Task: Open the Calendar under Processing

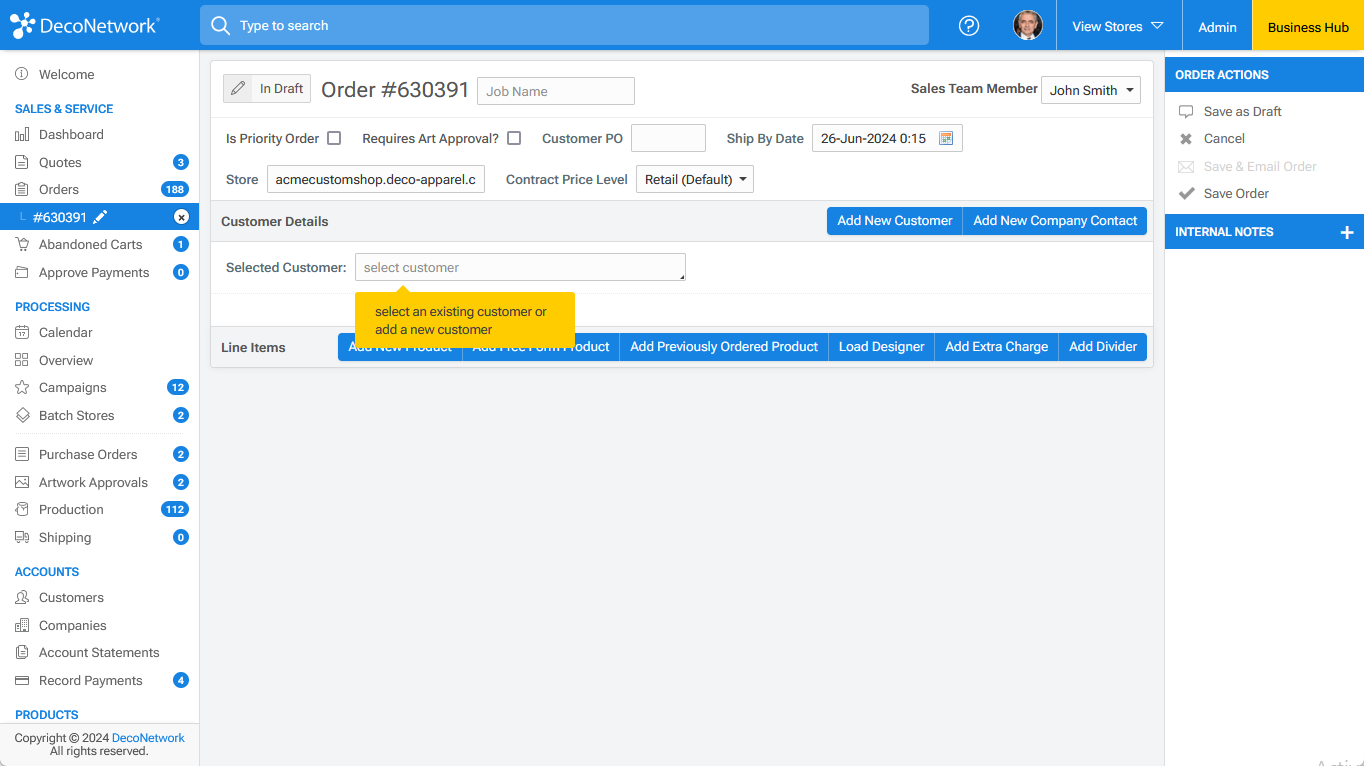Action: pos(64,332)
